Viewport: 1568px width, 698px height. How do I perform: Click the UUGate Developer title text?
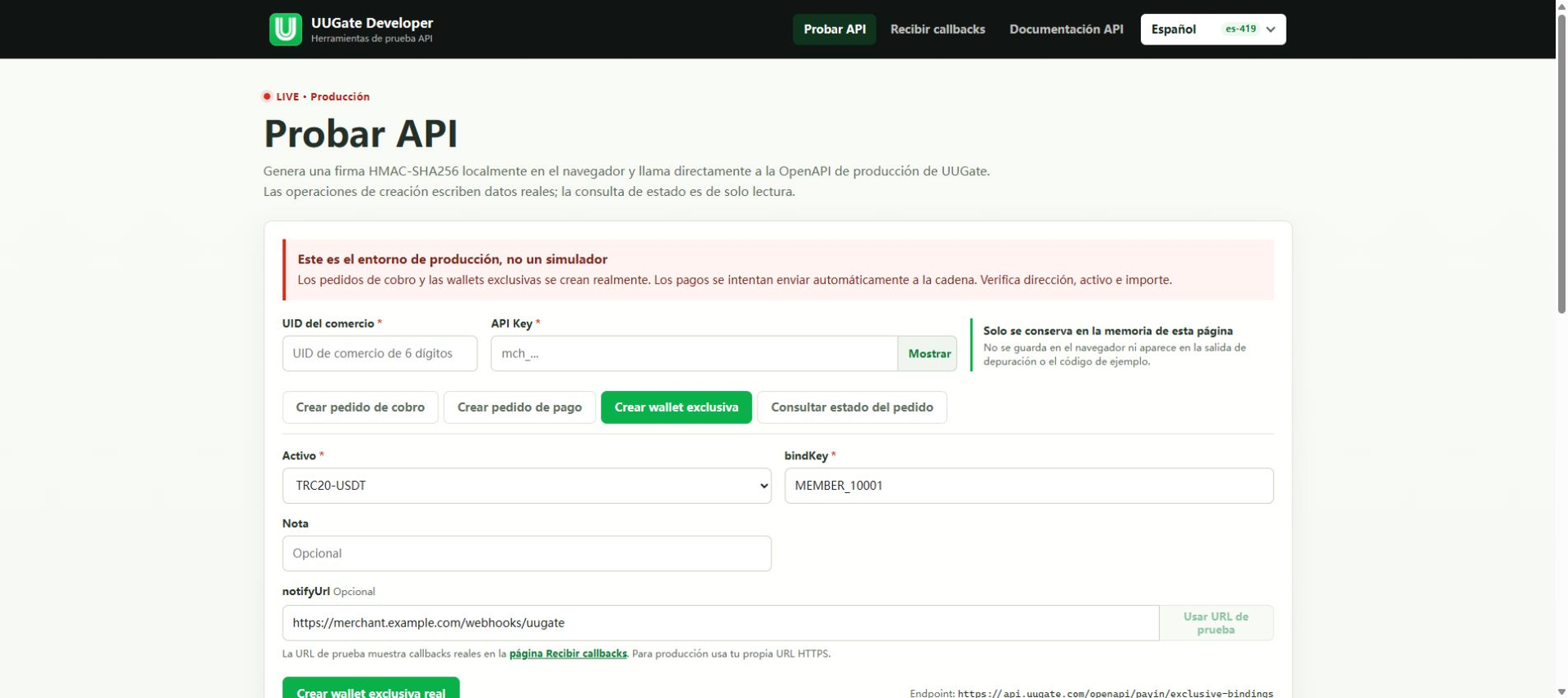coord(372,23)
